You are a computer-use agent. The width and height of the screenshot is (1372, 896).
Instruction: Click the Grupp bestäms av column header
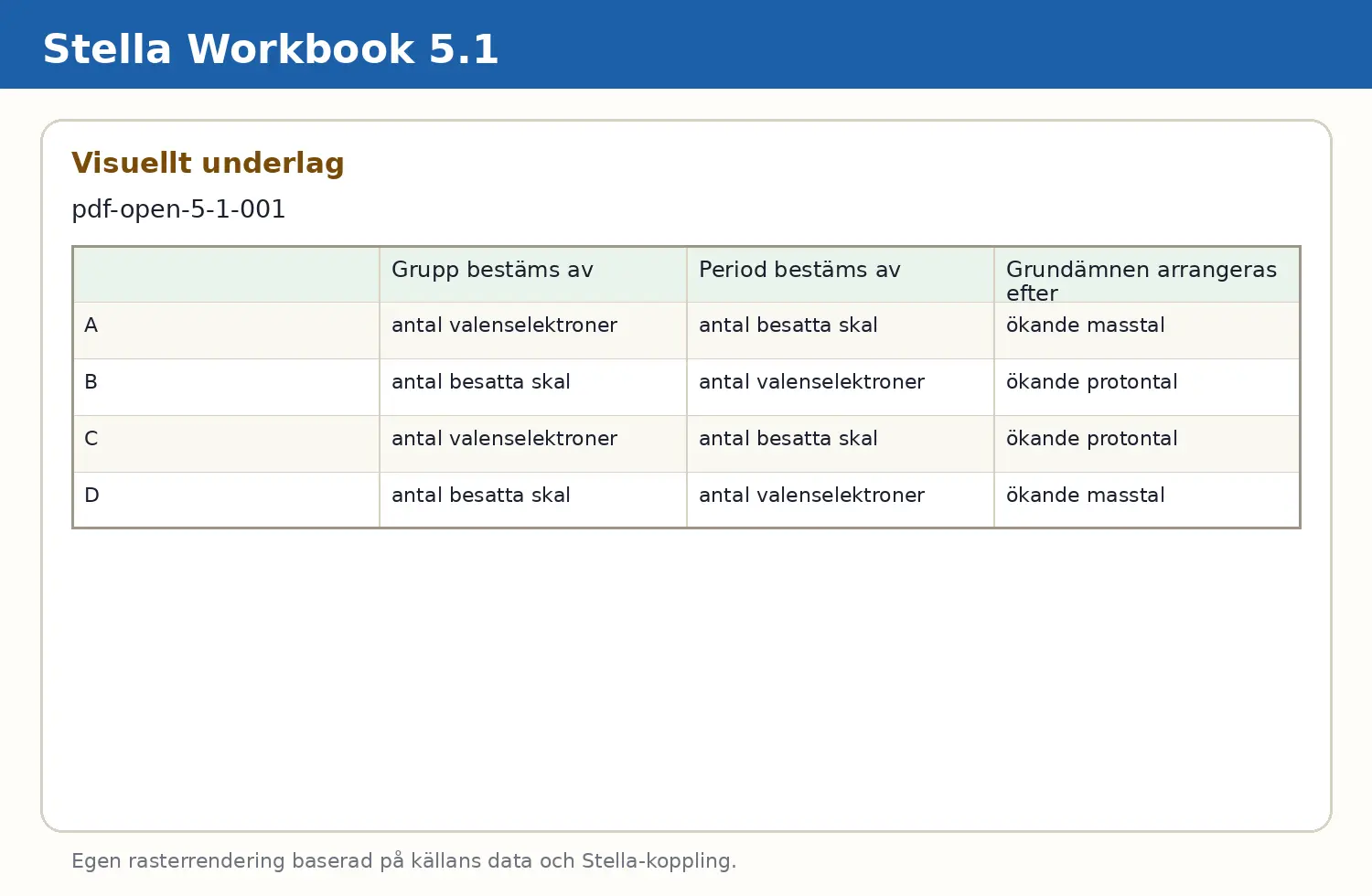click(x=533, y=274)
